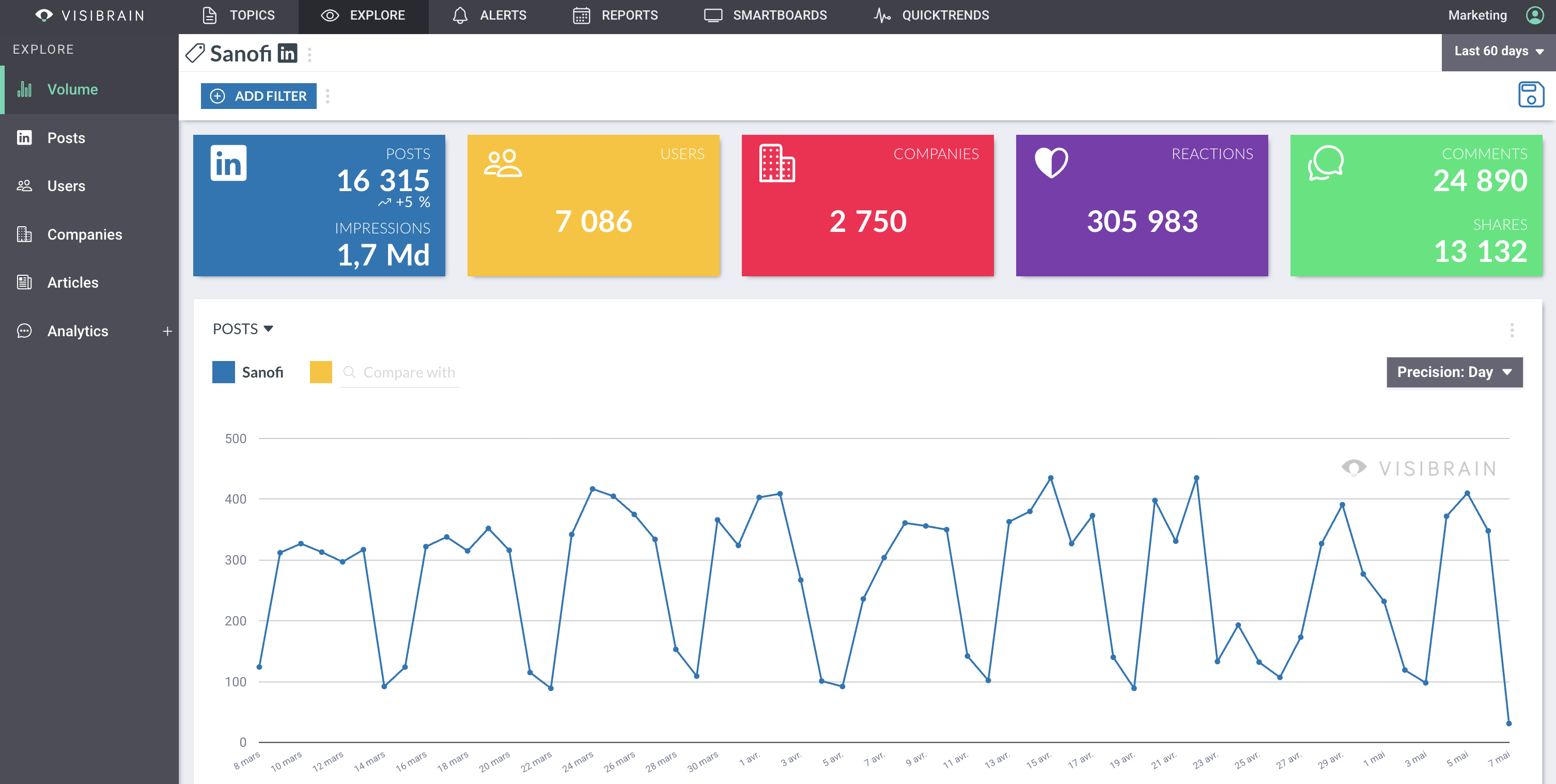Toggle the Sanofi legend series label
Screen dimensions: 1556x784
coord(262,372)
